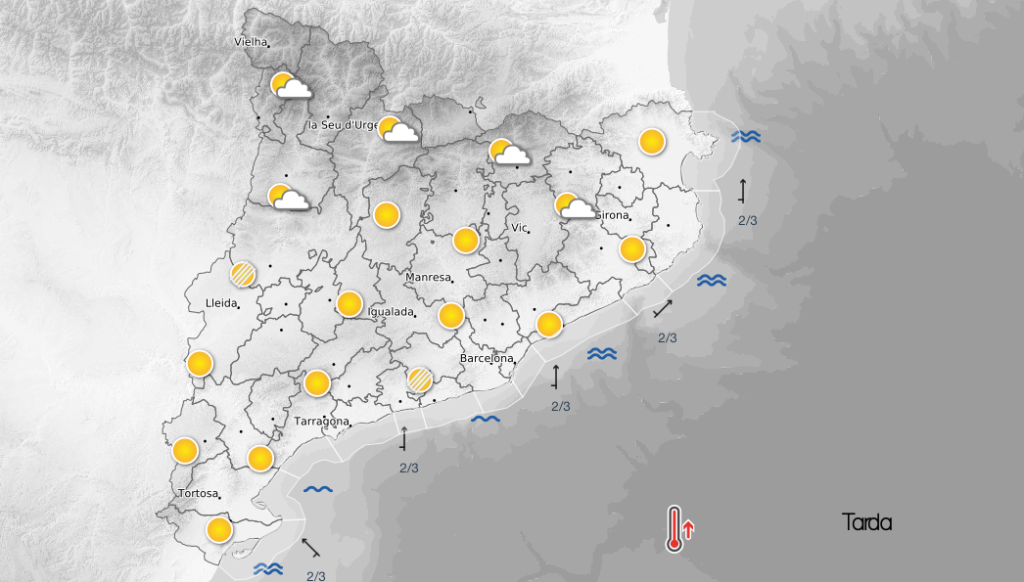The width and height of the screenshot is (1024, 582).
Task: Click the Tarragona city label
Action: [321, 421]
